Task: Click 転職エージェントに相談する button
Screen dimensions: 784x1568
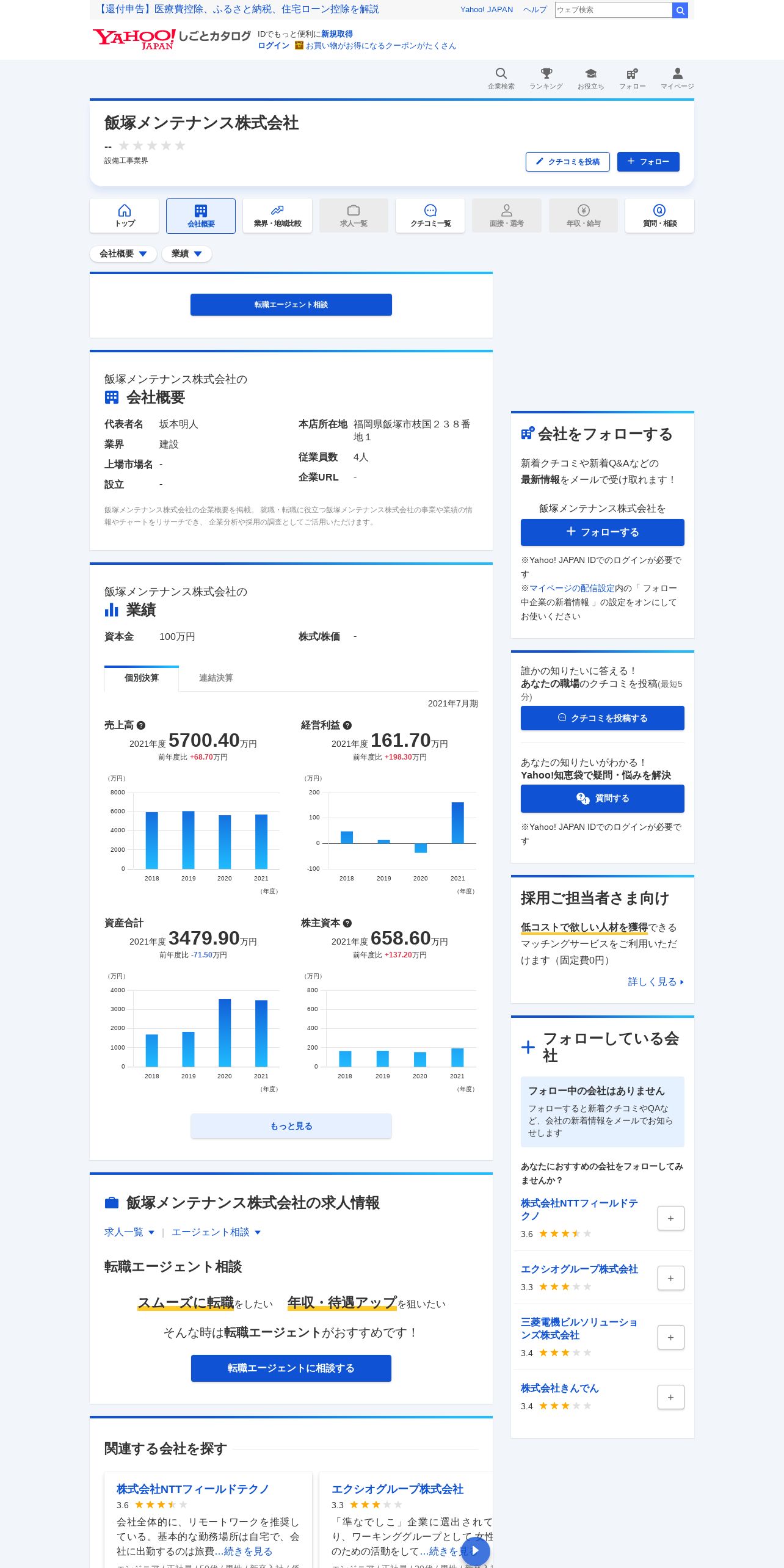Action: pos(291,1368)
